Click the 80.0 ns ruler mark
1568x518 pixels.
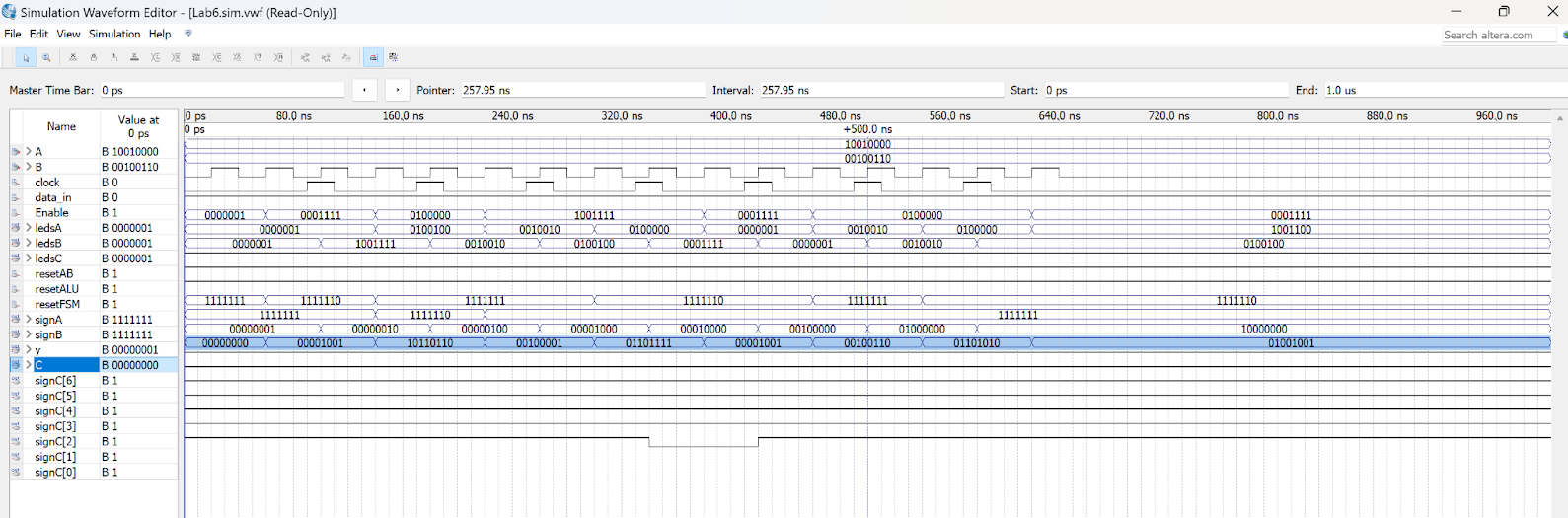[294, 116]
